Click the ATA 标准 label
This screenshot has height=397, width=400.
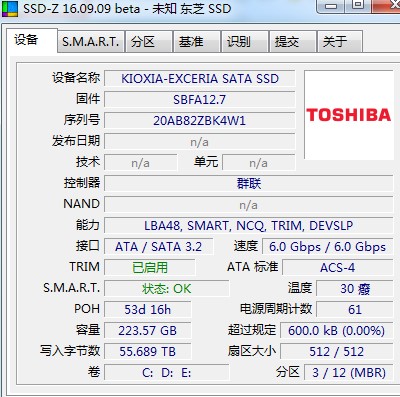pyautogui.click(x=253, y=267)
